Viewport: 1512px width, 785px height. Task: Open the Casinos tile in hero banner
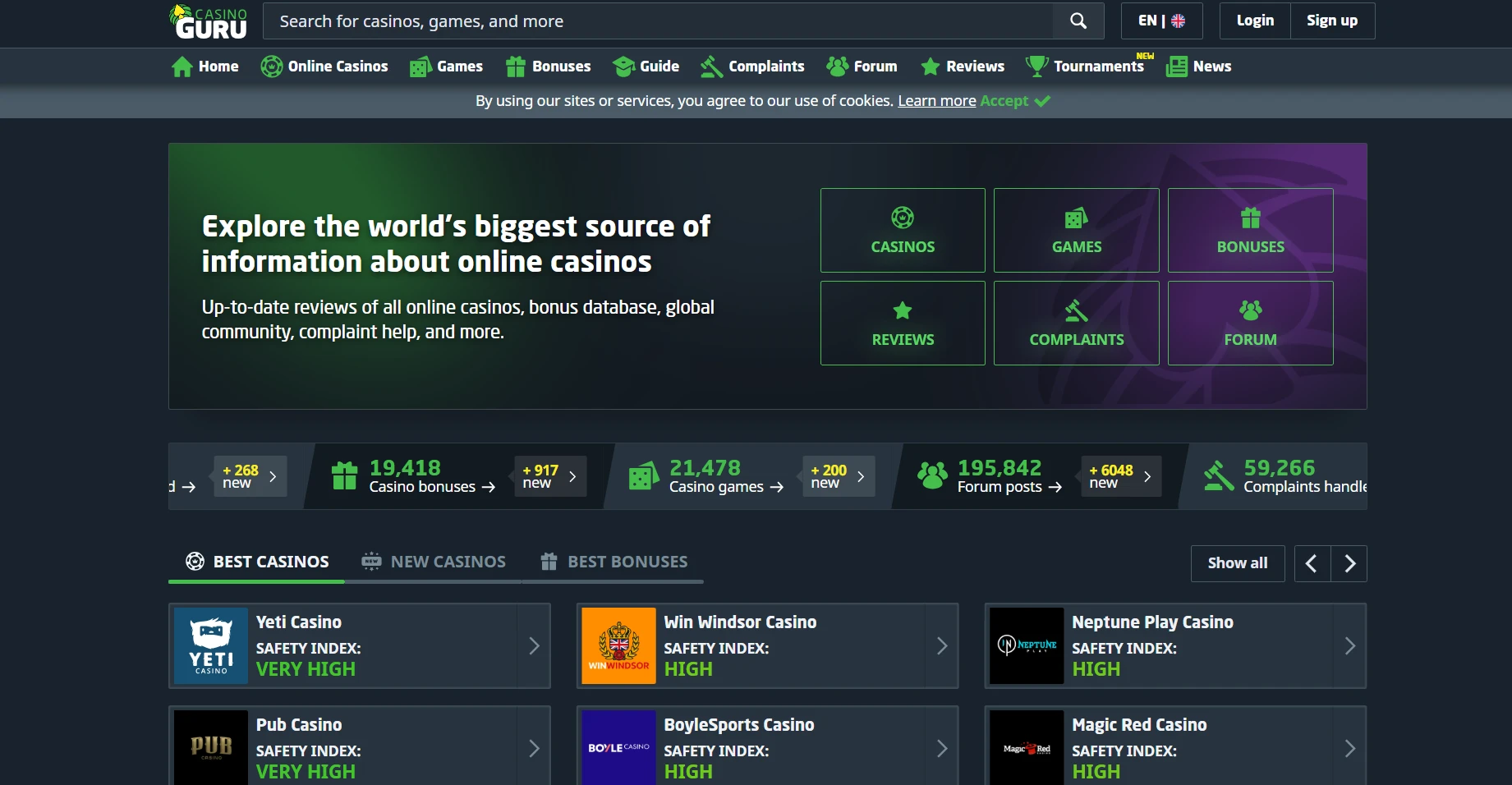(902, 231)
